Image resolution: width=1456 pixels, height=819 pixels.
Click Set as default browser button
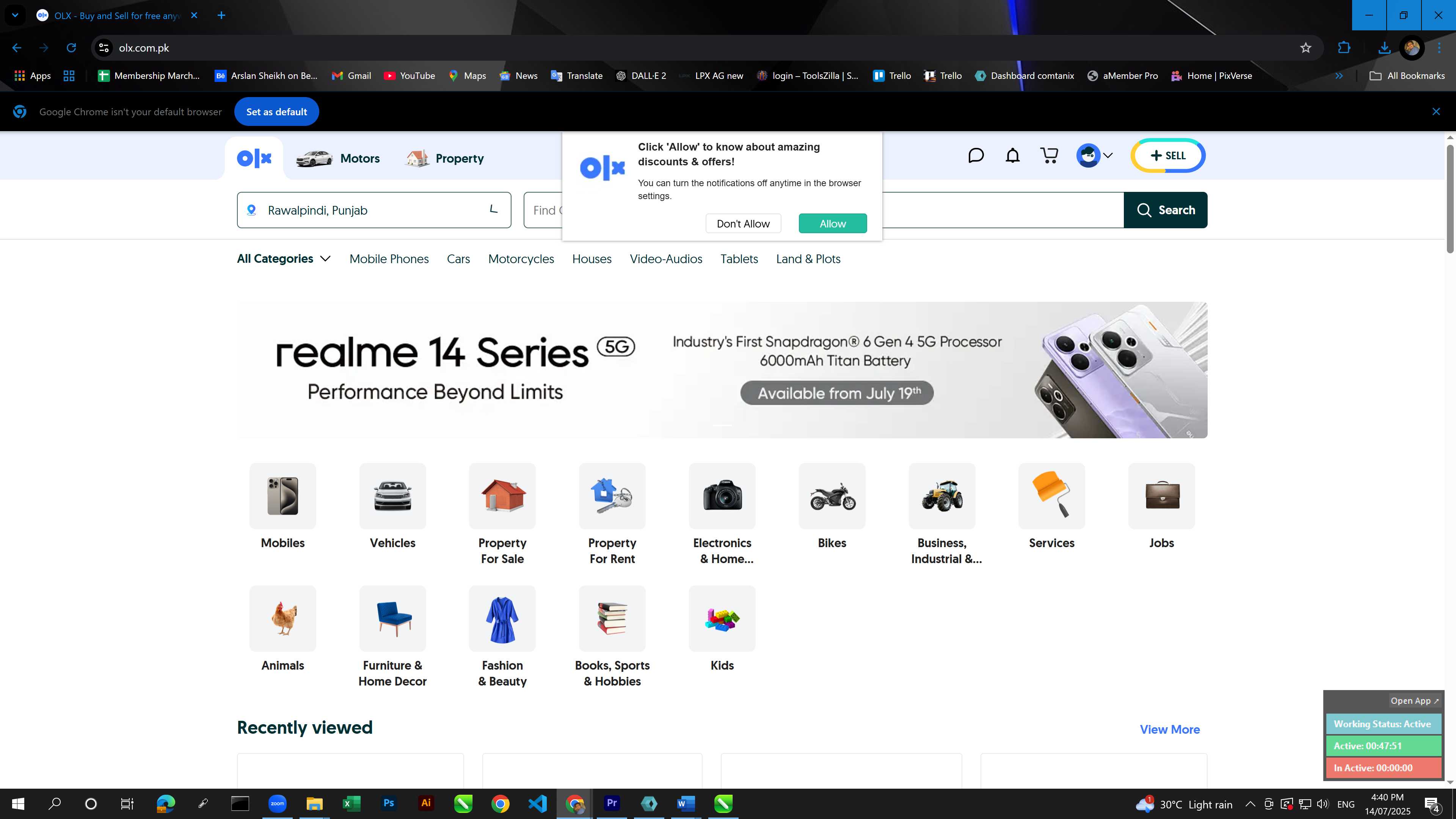coord(276,112)
